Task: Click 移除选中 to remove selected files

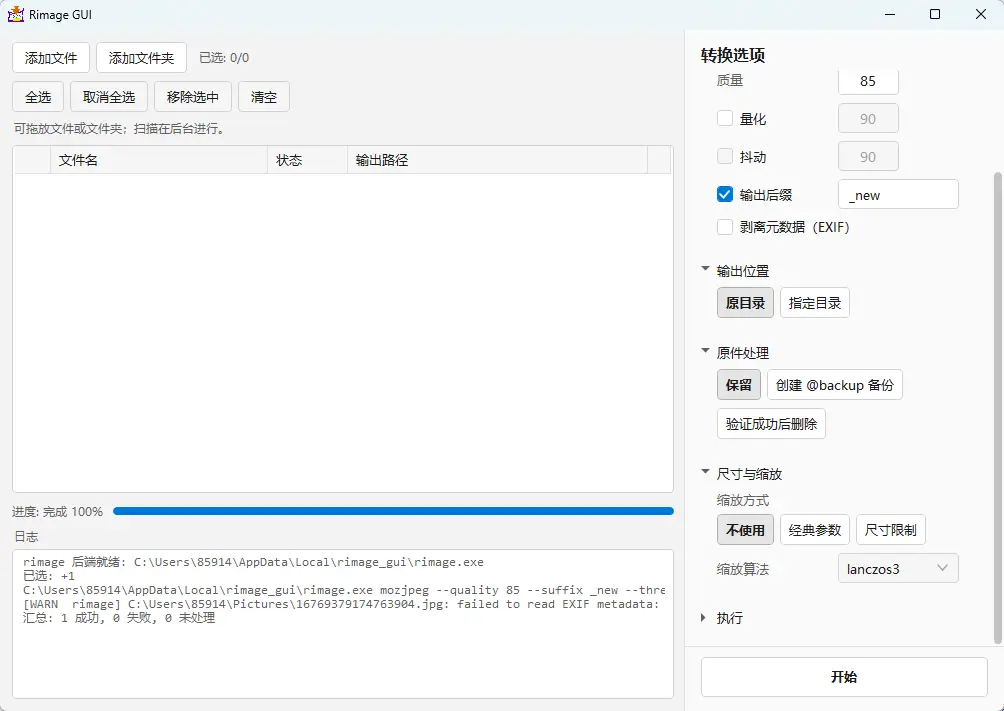Action: [x=193, y=97]
